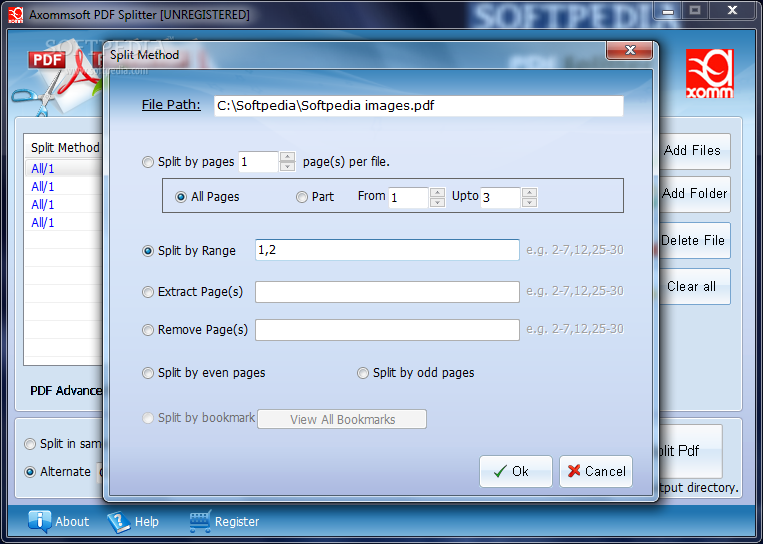This screenshot has width=763, height=544.
Task: Click the File Path text field
Action: click(418, 106)
